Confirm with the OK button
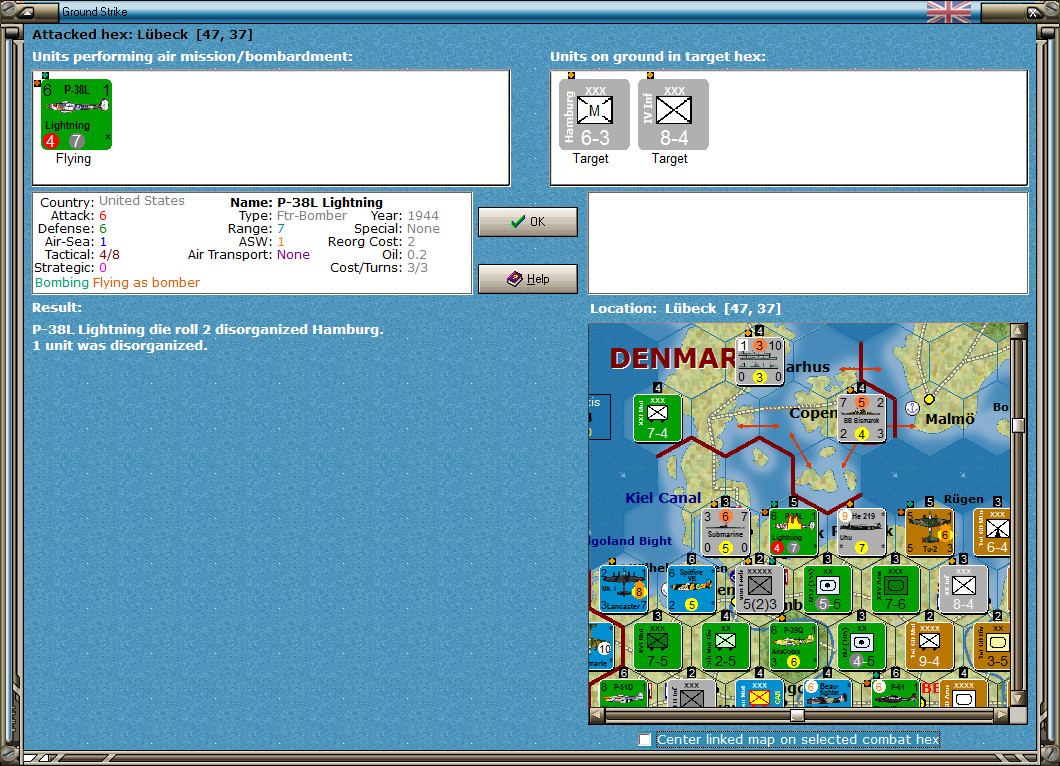 528,222
